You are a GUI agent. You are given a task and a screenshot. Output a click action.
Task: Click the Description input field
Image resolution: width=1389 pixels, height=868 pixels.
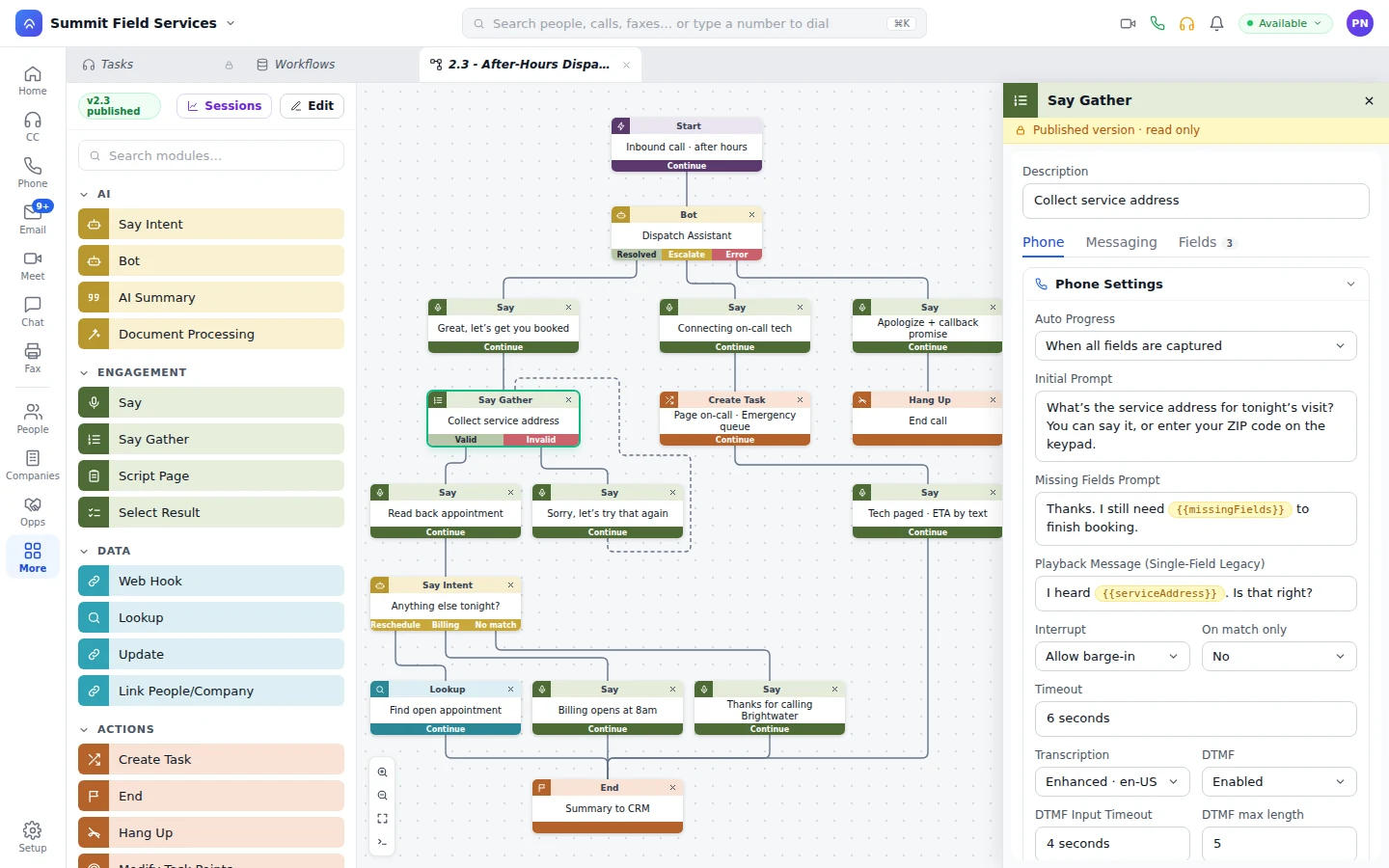coord(1196,201)
